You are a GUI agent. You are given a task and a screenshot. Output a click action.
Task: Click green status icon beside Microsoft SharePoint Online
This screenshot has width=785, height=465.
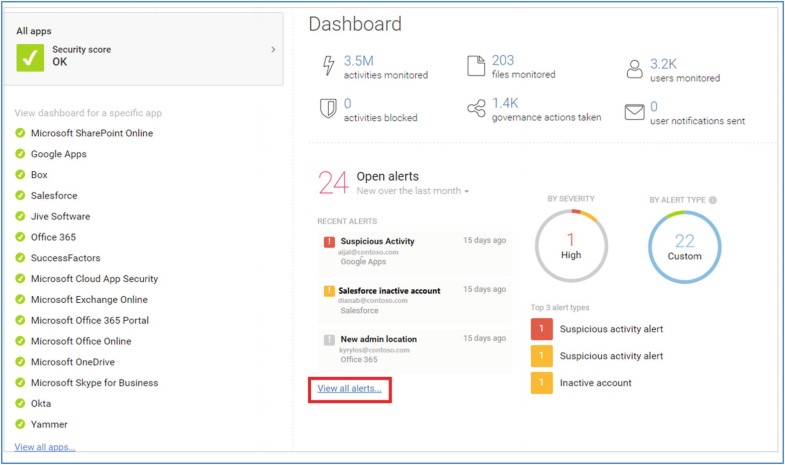coord(20,133)
